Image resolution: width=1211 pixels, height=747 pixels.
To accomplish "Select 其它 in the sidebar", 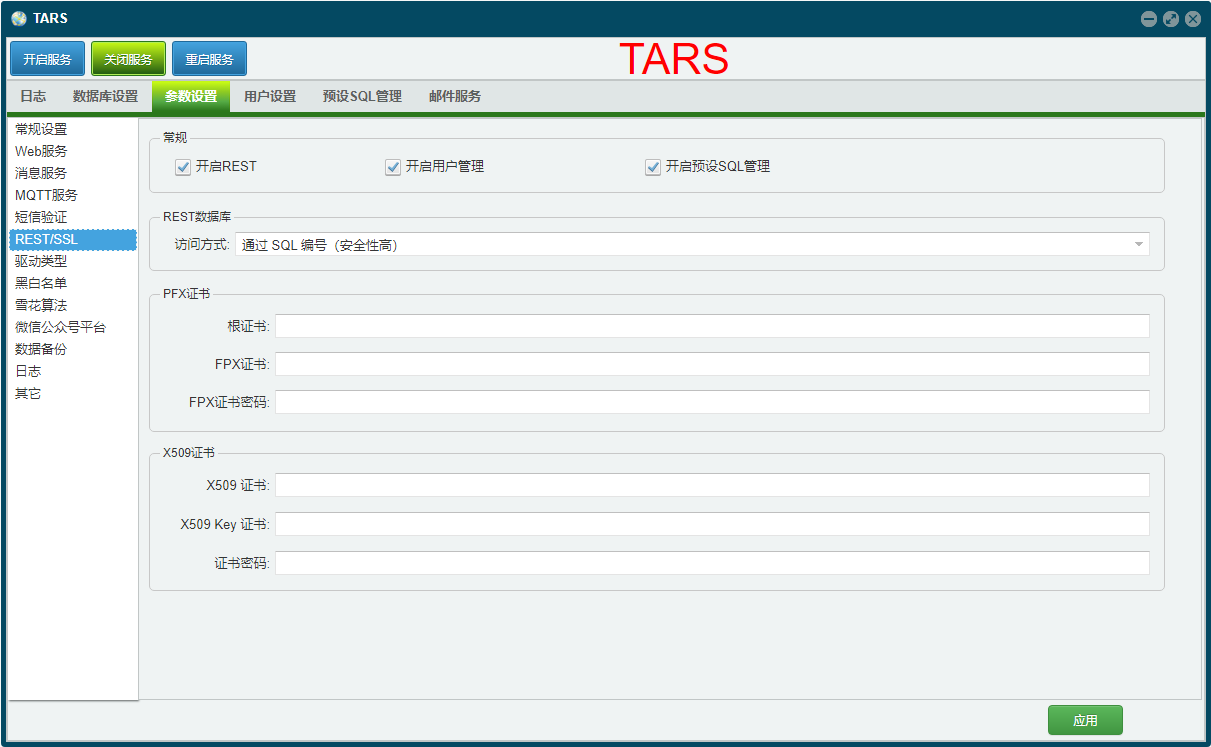I will [x=72, y=393].
